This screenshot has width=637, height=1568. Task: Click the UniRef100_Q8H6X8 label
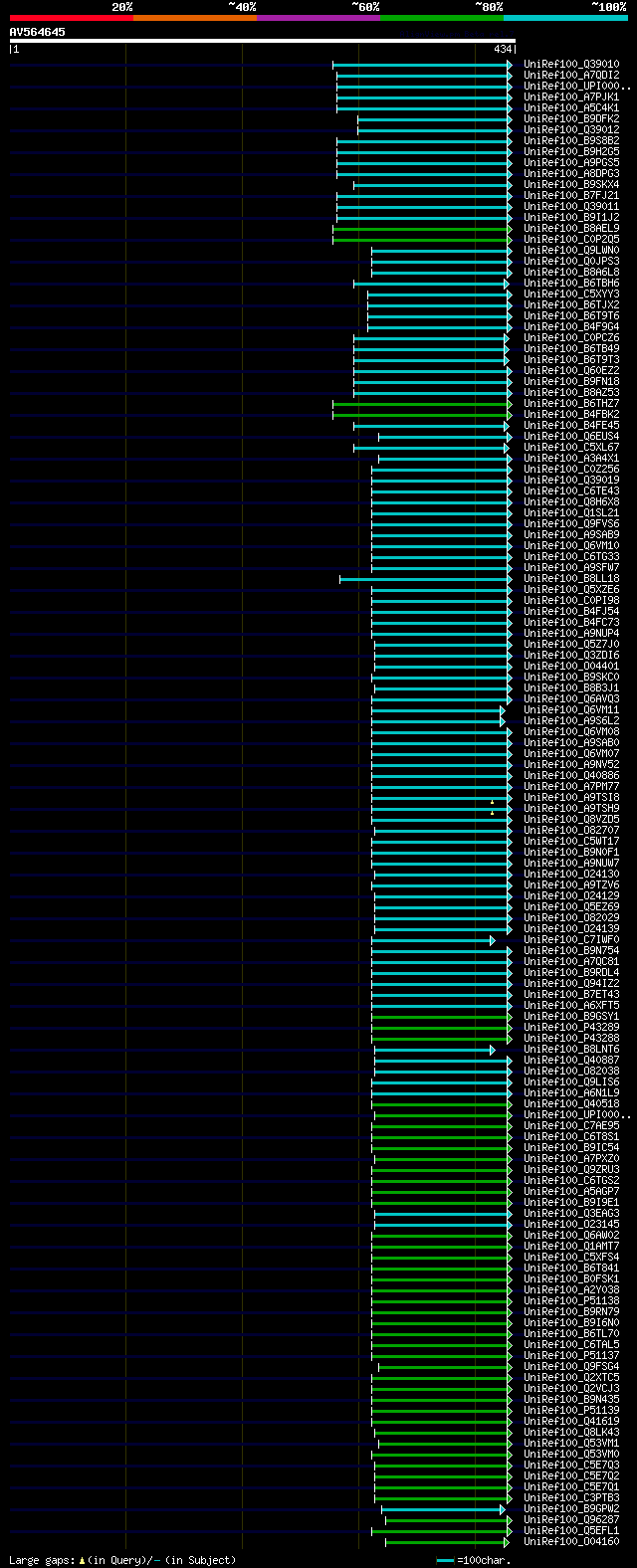[x=571, y=502]
